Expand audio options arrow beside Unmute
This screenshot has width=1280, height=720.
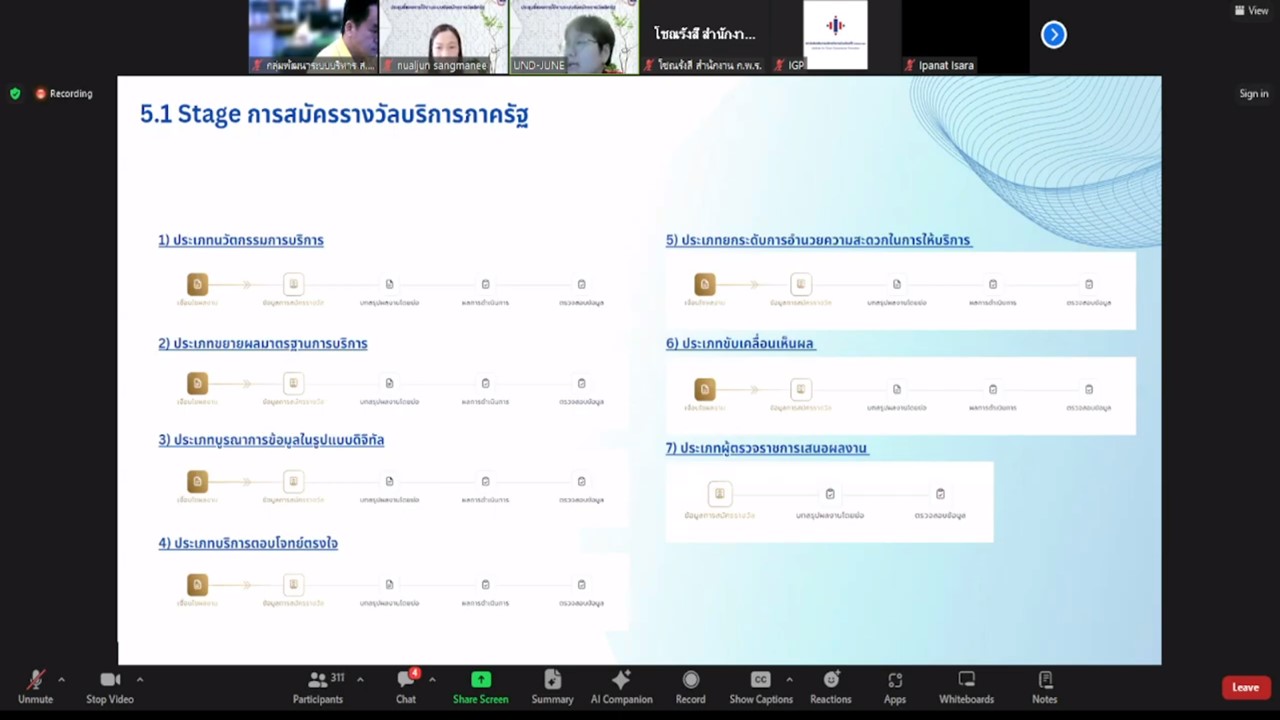tap(61, 680)
